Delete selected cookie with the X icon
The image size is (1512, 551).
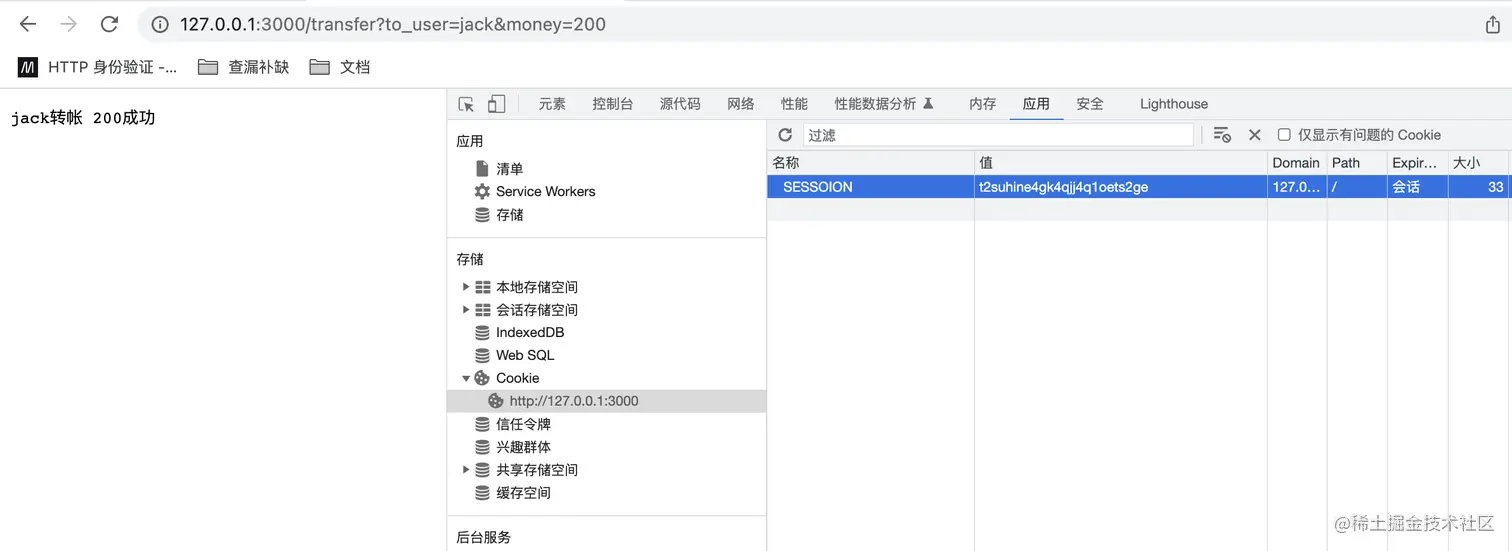(1255, 135)
